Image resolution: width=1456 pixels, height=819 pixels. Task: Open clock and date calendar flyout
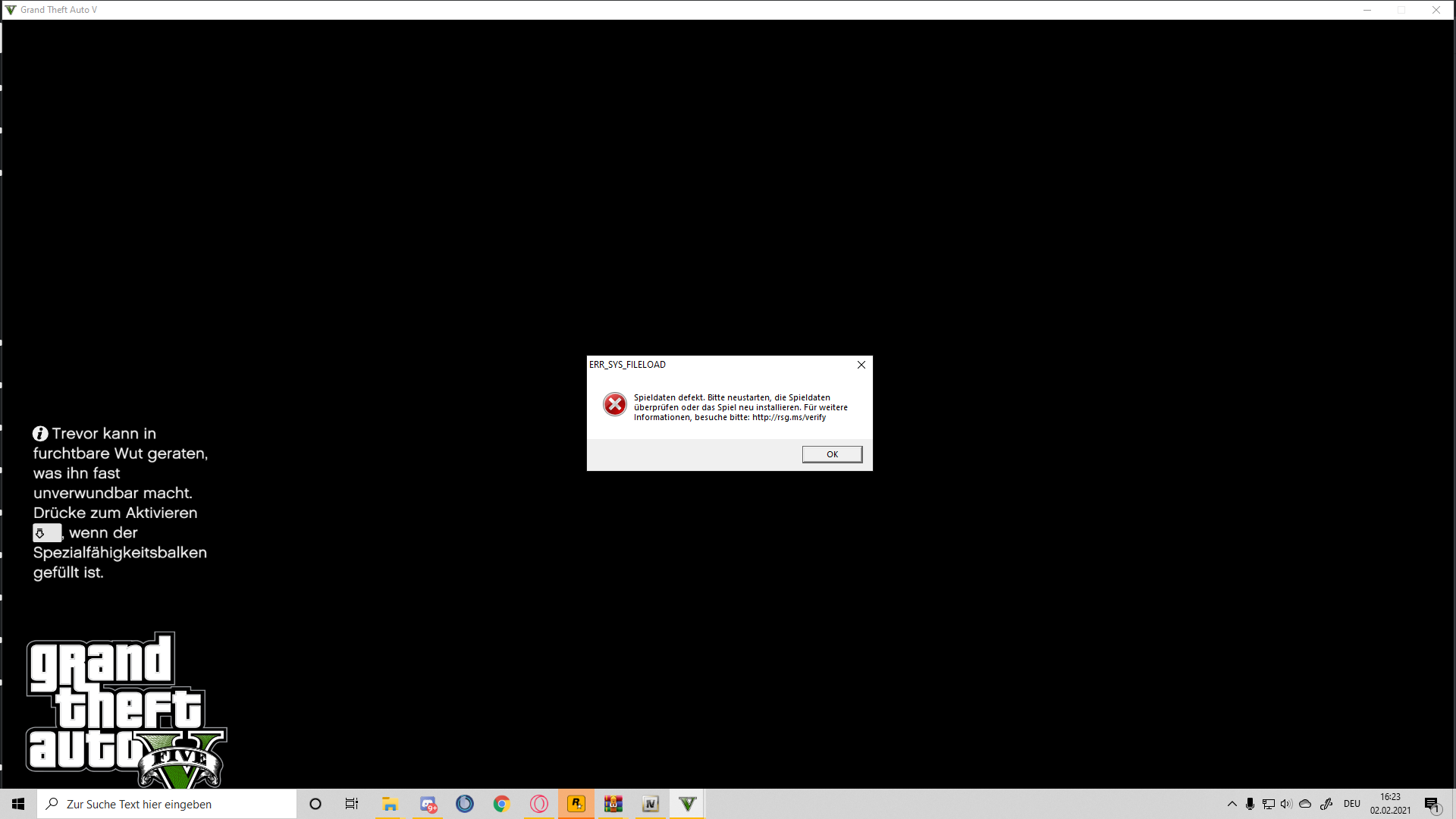click(x=1390, y=804)
